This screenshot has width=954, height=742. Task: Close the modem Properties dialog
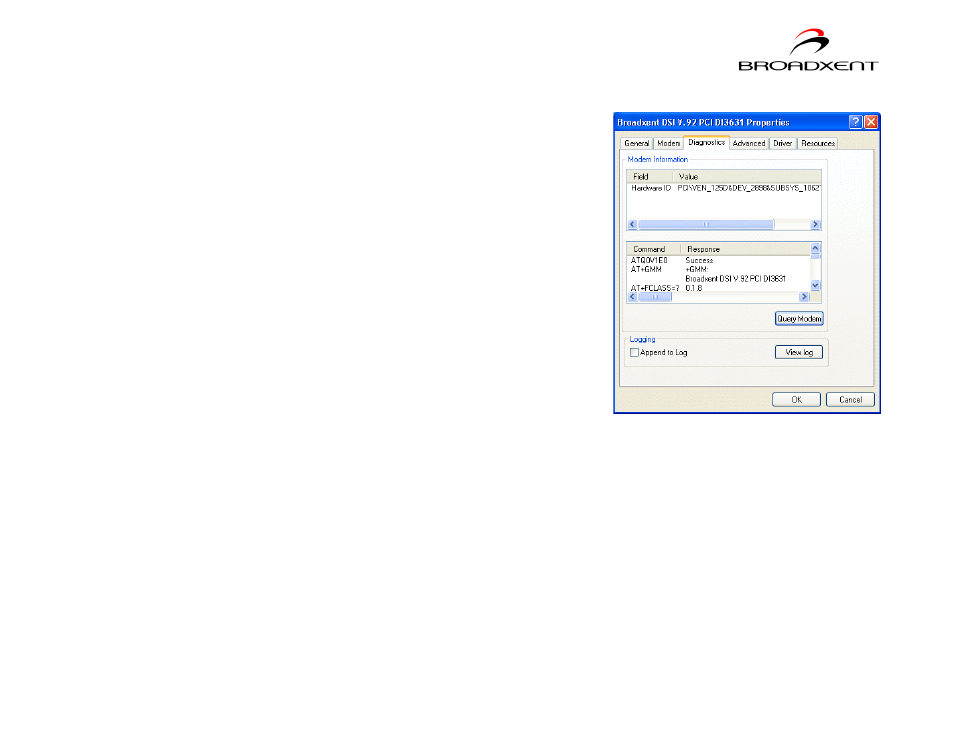(x=871, y=122)
